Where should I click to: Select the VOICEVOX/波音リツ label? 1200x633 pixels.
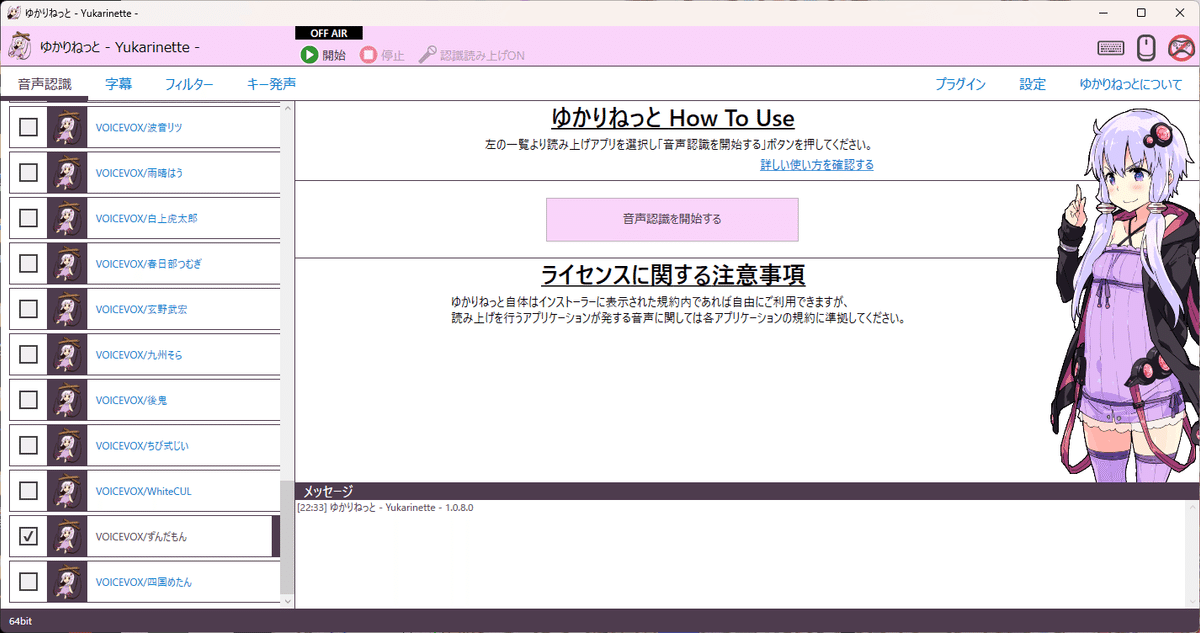click(139, 127)
